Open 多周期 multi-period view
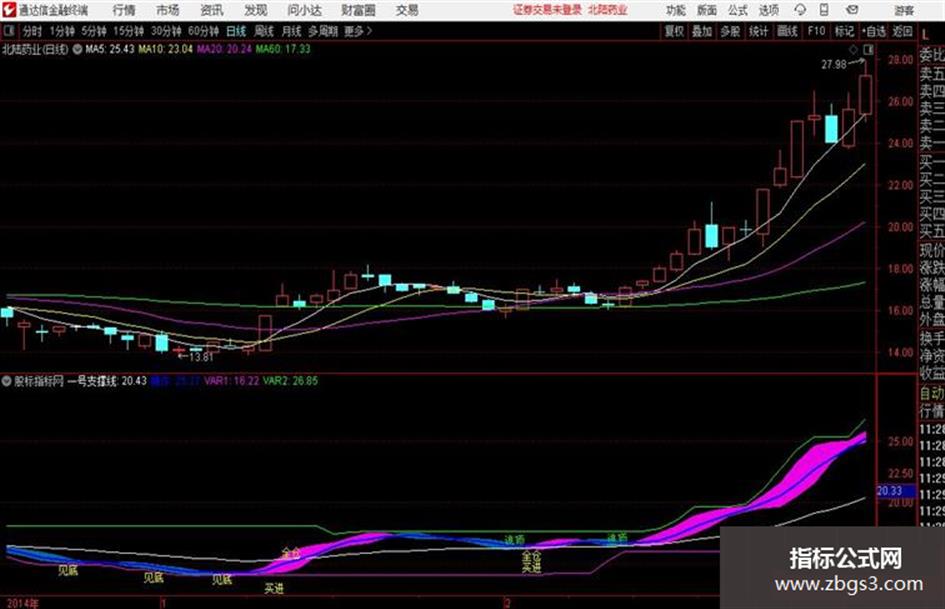Image resolution: width=945 pixels, height=609 pixels. pos(323,31)
